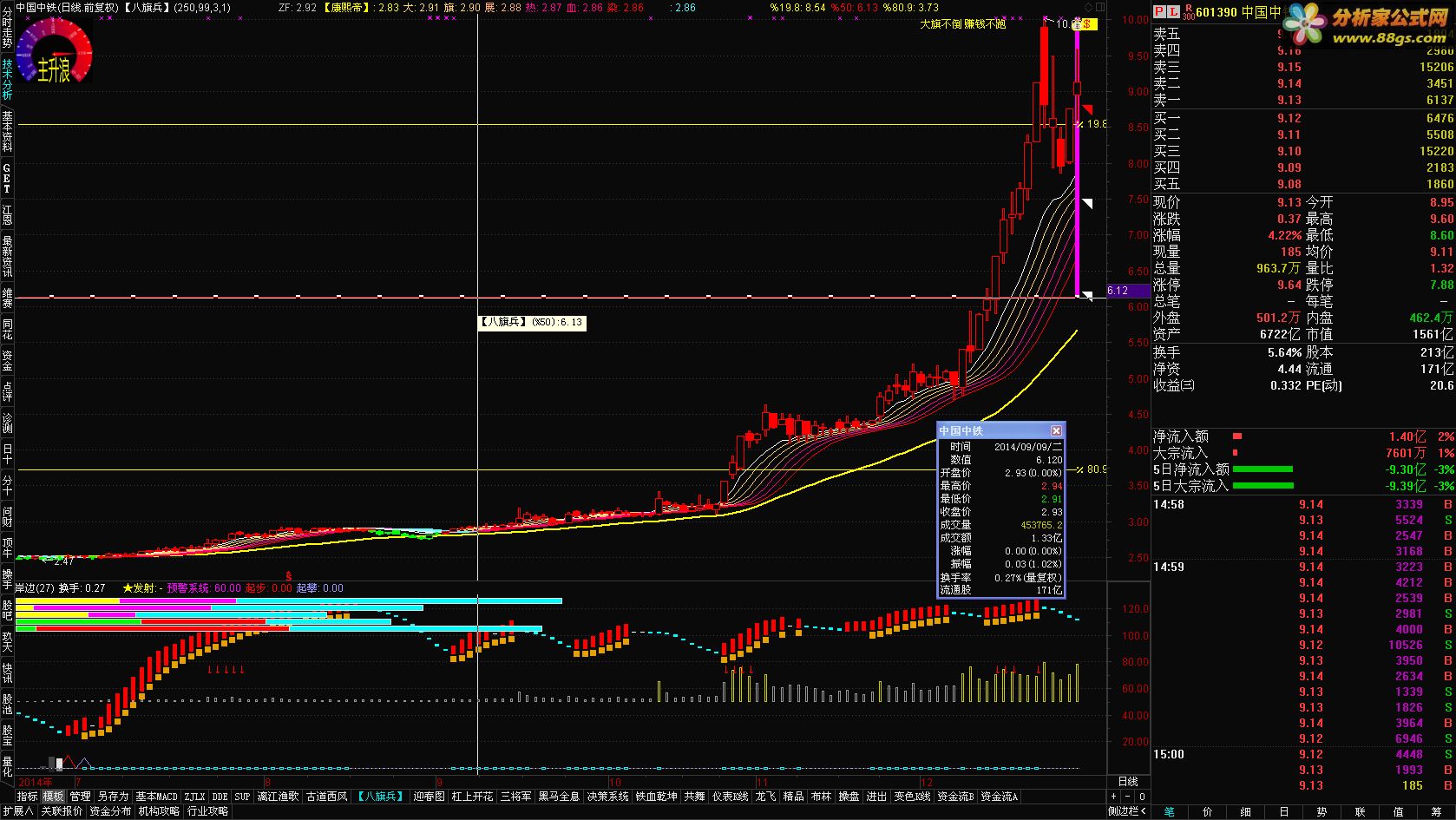Viewport: 1456px width, 820px height.
Task: Close the 中国中铁 data popup
Action: pyautogui.click(x=1056, y=430)
